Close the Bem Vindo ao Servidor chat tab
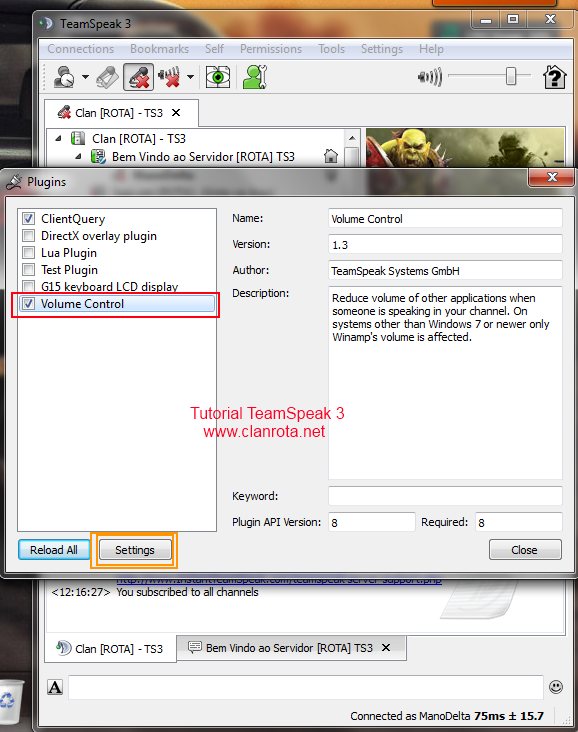 (x=386, y=648)
